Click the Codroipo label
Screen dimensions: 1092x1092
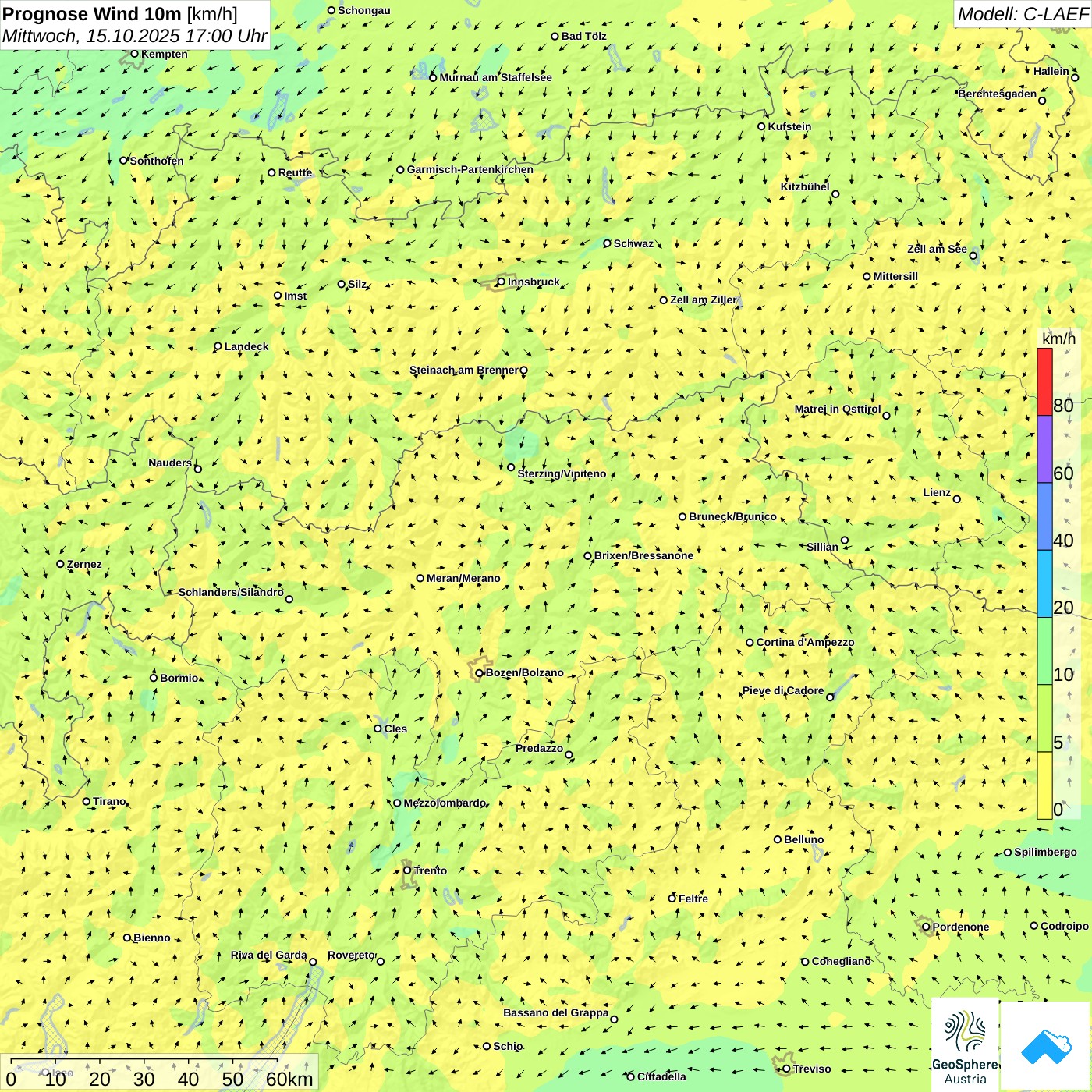coord(1065,926)
